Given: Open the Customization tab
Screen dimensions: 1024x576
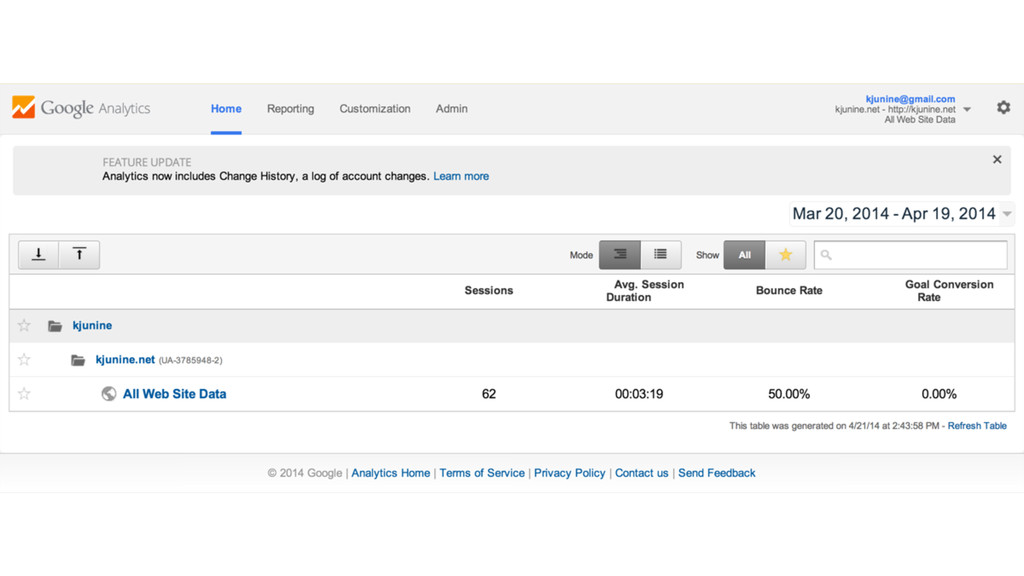Looking at the screenshot, I should tap(375, 108).
